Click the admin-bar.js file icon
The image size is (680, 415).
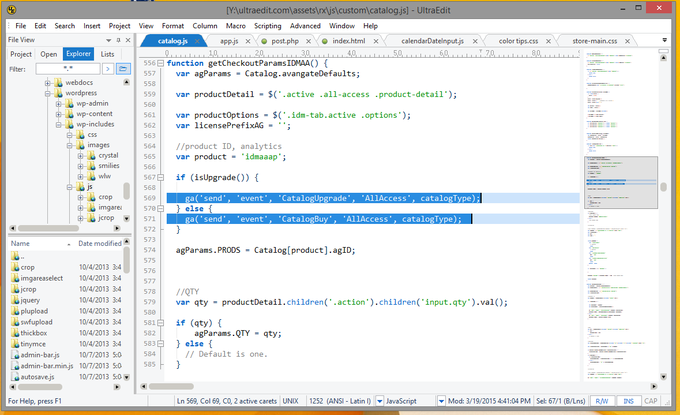(15, 355)
